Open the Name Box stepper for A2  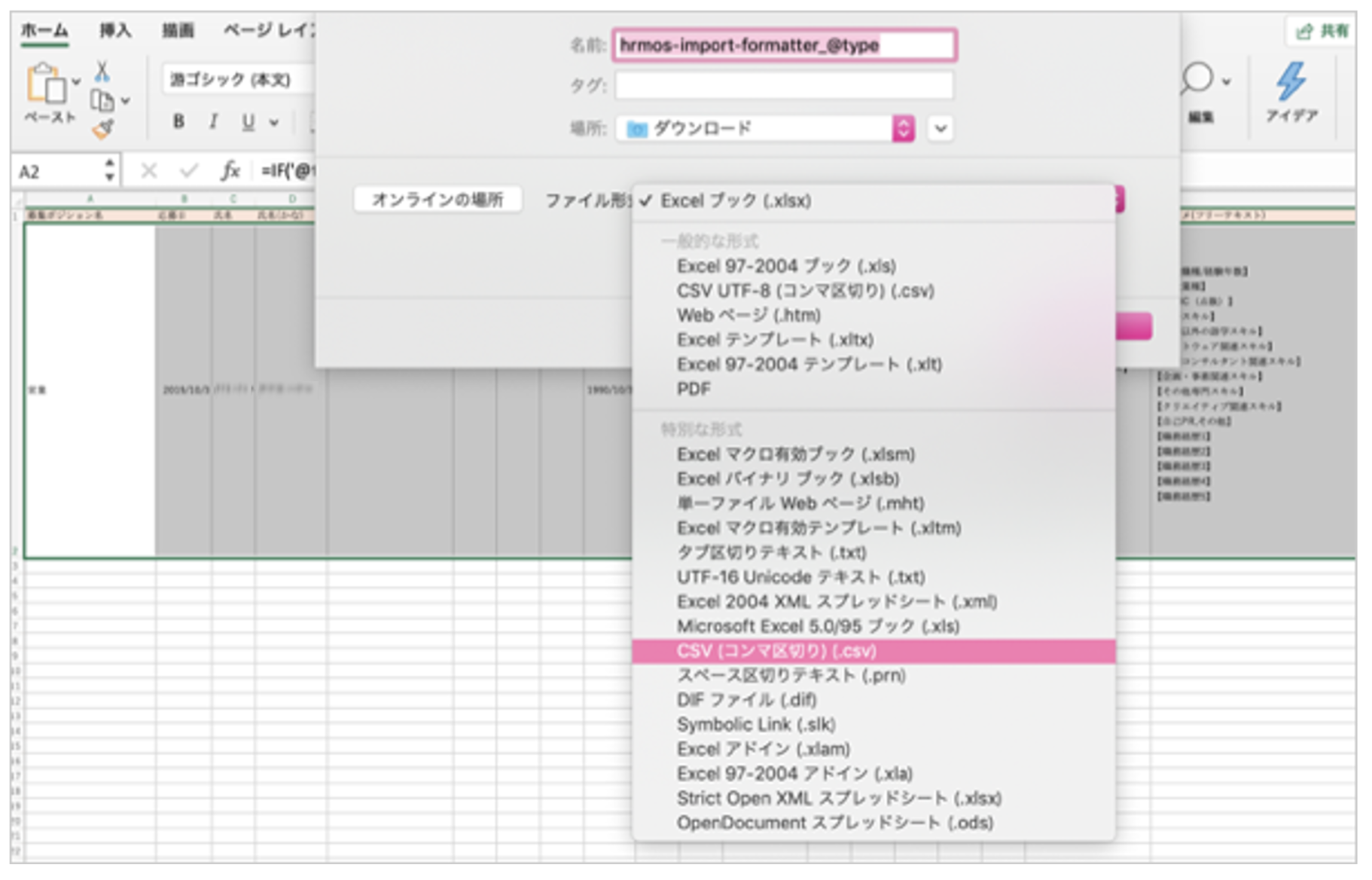(x=110, y=170)
